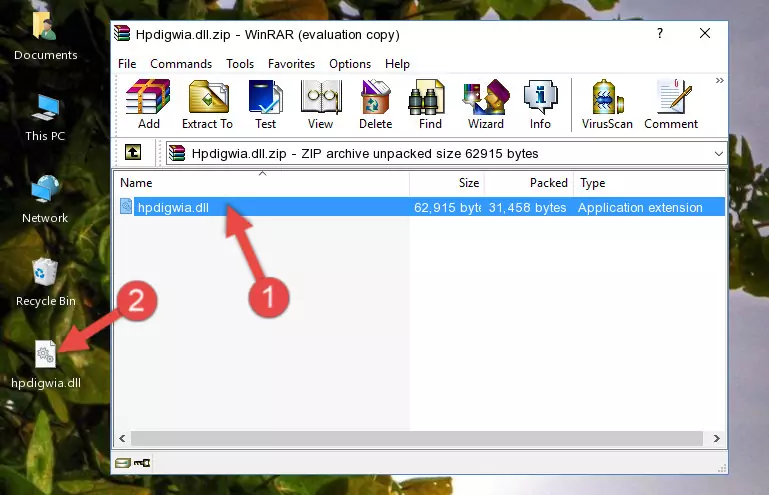This screenshot has width=769, height=495.
Task: Open the Commands menu
Action: click(181, 64)
